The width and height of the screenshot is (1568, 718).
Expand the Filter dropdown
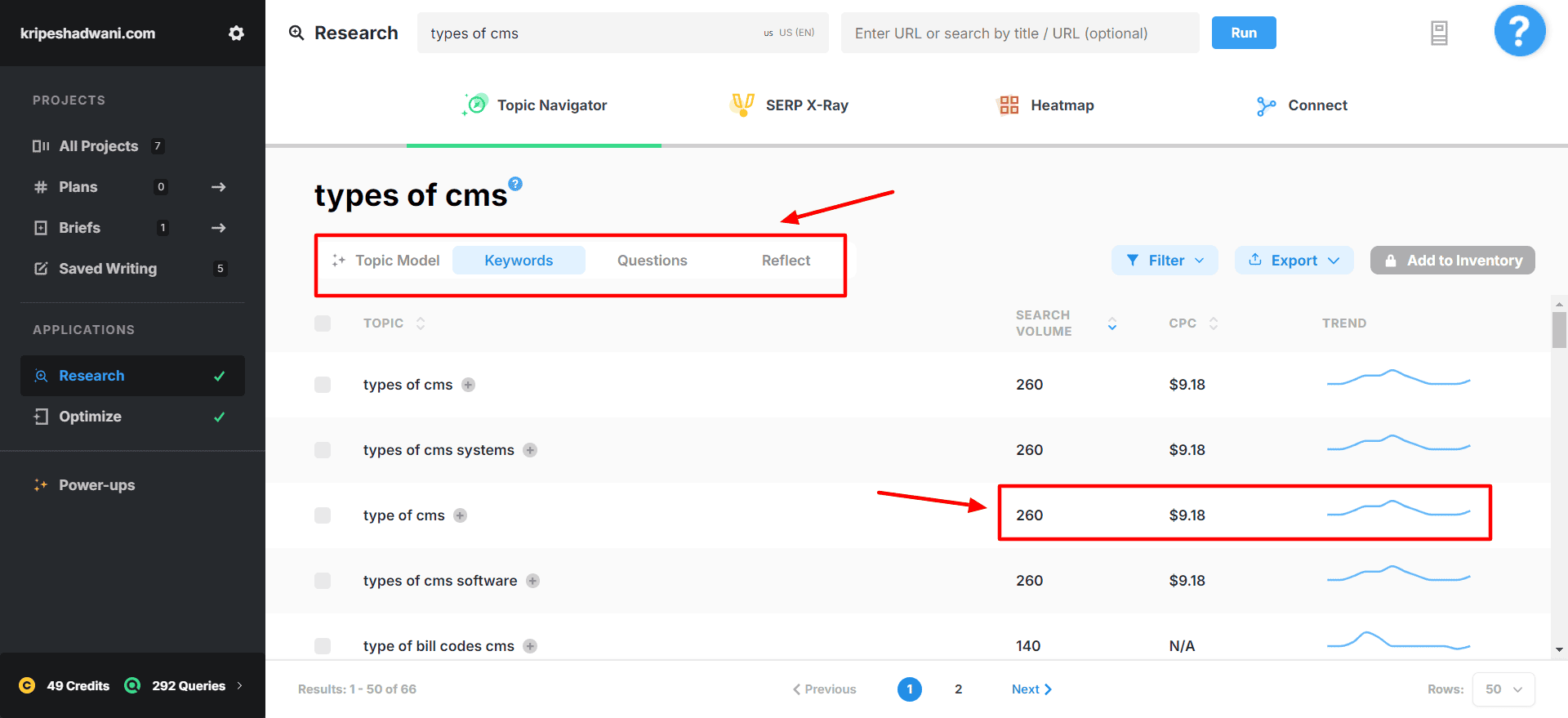tap(1165, 261)
